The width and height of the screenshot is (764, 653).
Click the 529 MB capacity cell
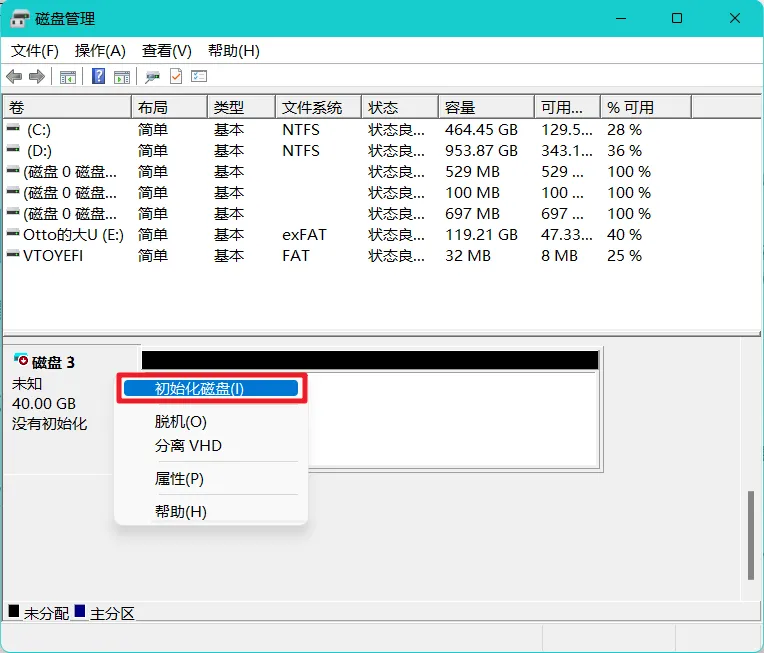pos(473,172)
